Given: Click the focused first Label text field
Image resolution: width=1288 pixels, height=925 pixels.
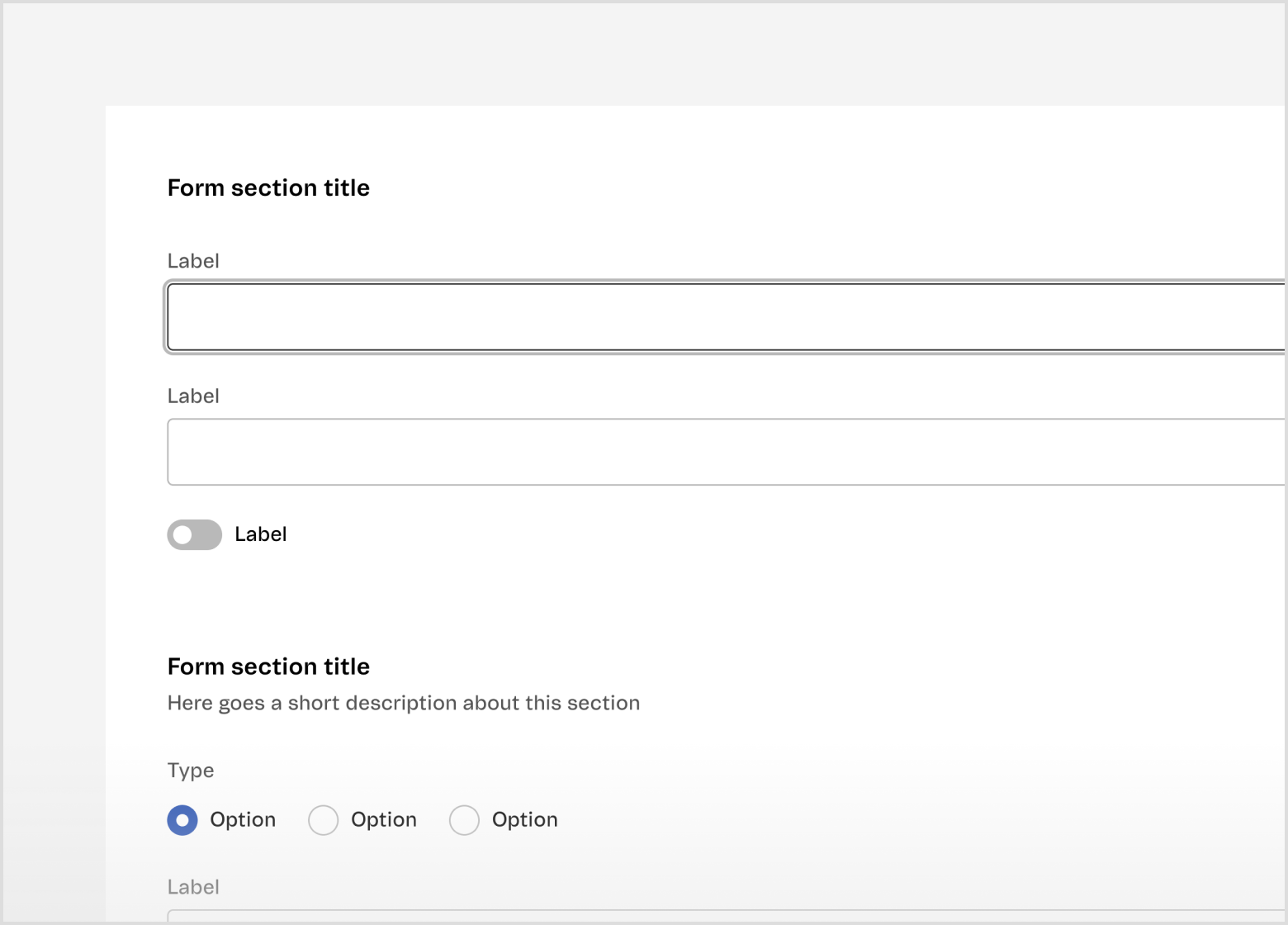Looking at the screenshot, I should 727,317.
